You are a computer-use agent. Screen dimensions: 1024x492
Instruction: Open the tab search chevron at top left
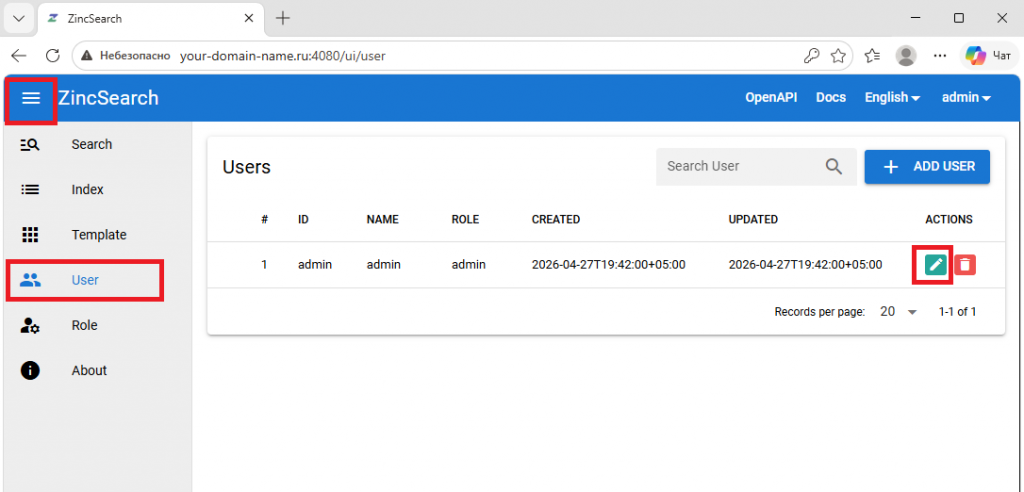tap(19, 18)
